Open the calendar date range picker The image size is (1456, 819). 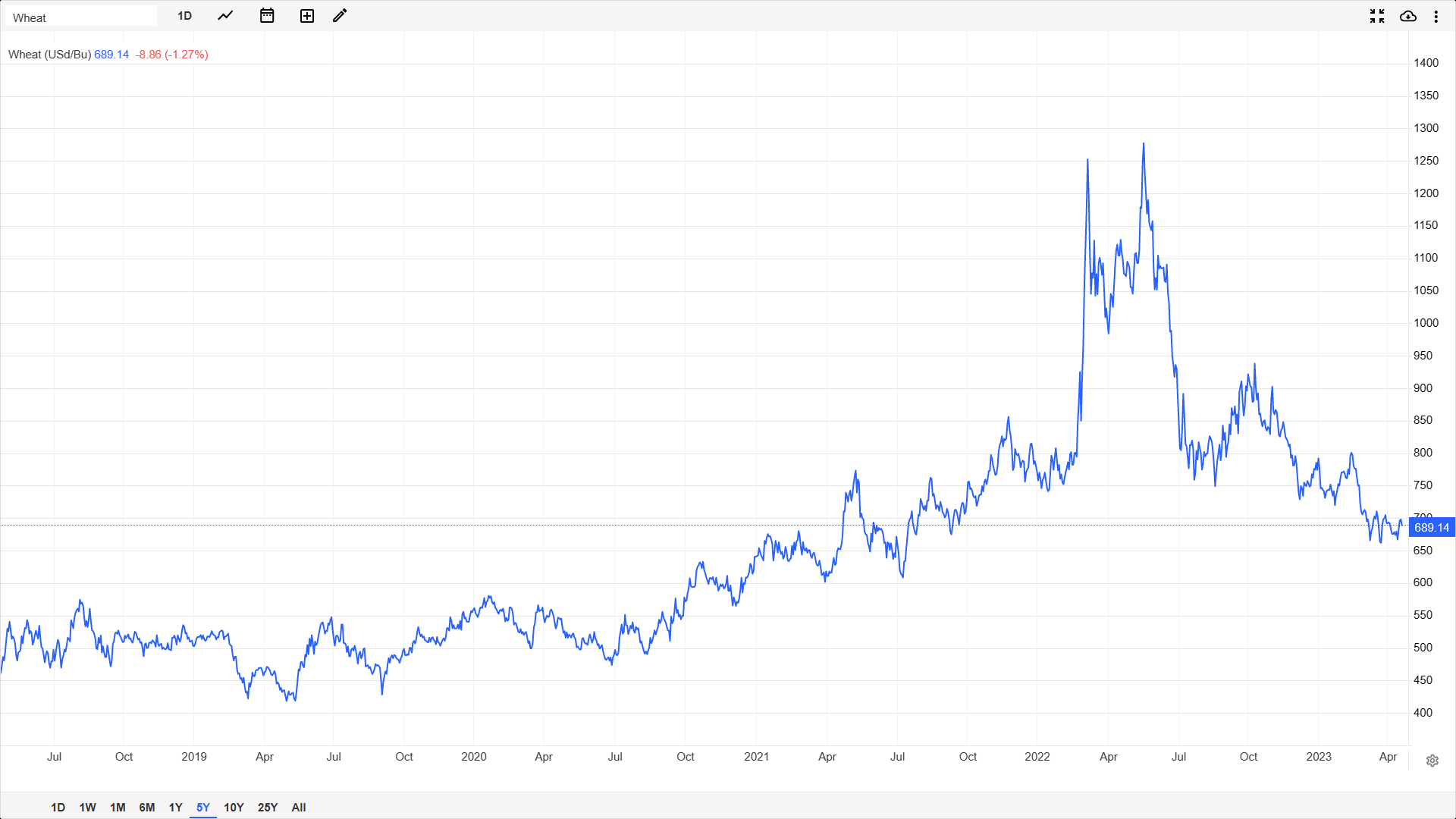(x=266, y=16)
